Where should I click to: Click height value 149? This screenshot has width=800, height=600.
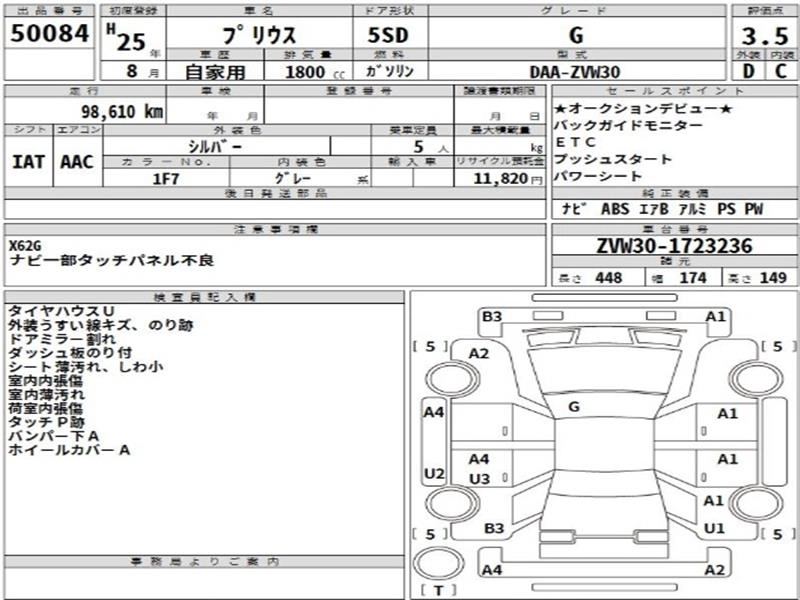click(x=773, y=278)
